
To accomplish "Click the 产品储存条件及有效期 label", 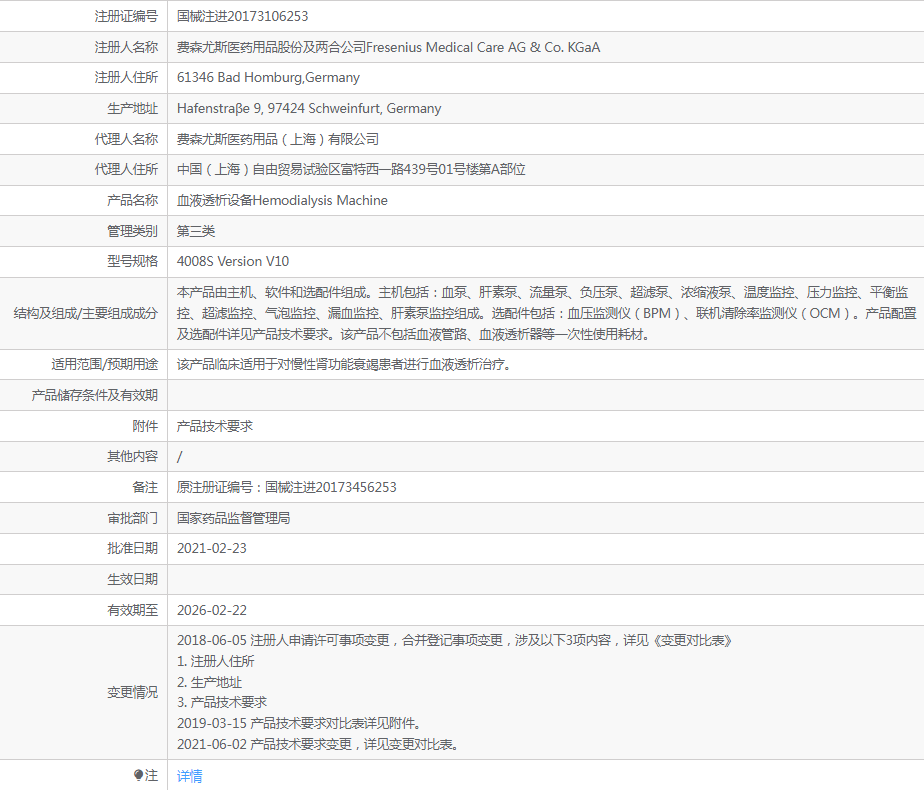I will pyautogui.click(x=94, y=395).
